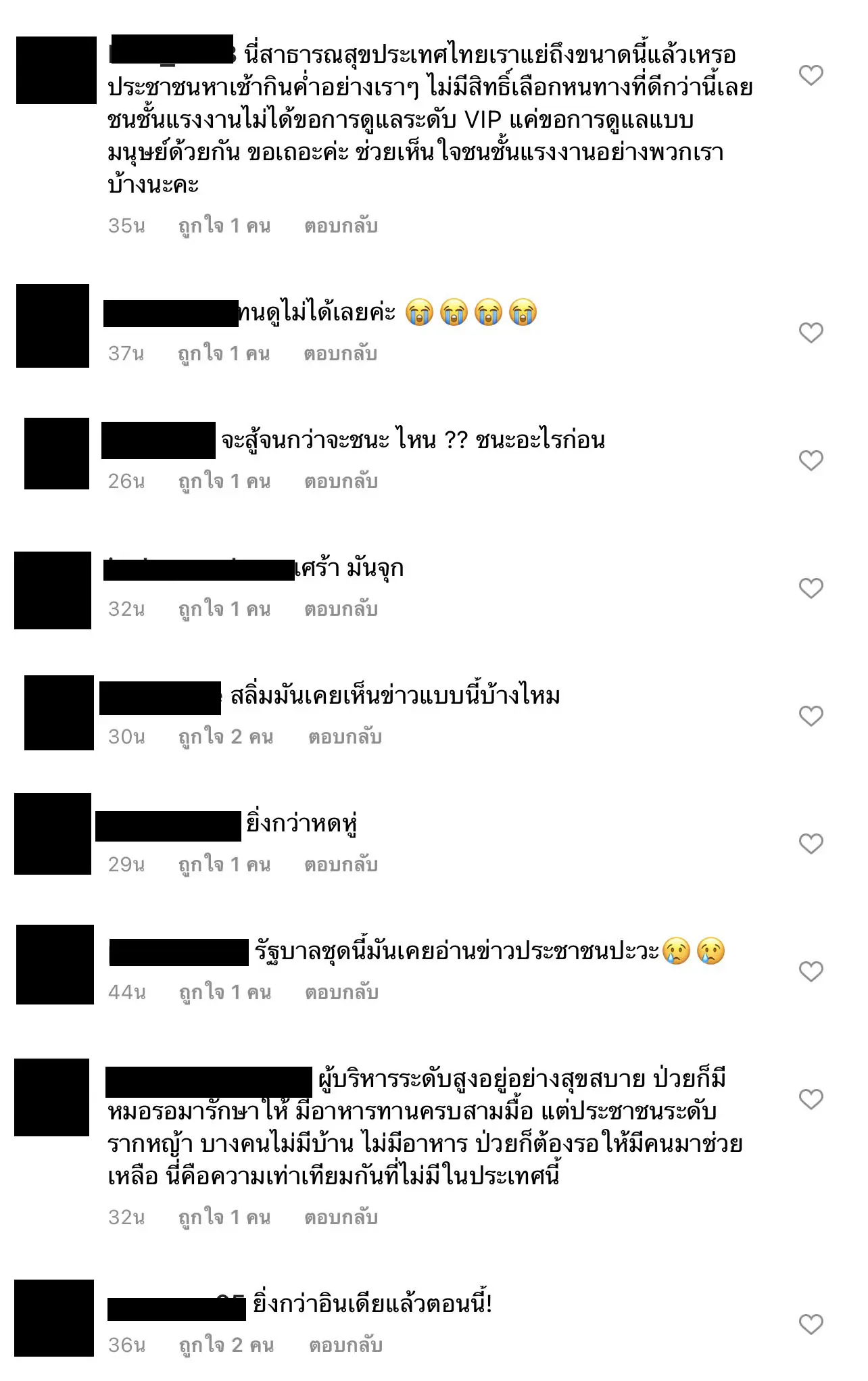Open profile picture of first commenter
868x1381 pixels.
[56, 70]
